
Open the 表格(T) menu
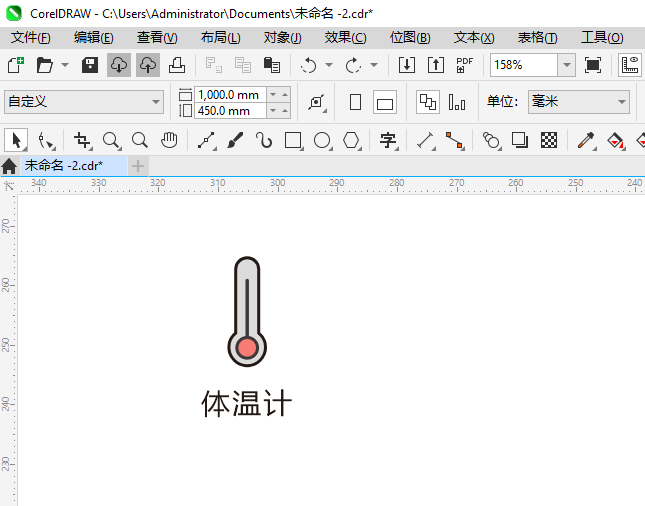coord(538,38)
